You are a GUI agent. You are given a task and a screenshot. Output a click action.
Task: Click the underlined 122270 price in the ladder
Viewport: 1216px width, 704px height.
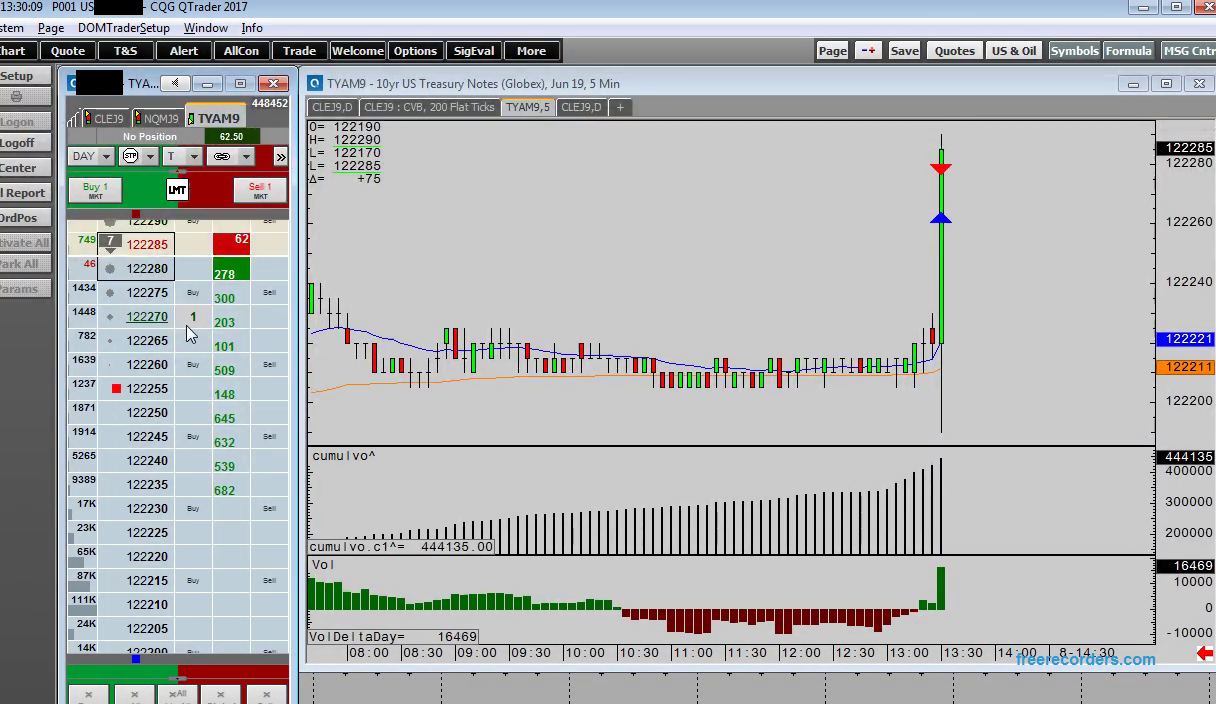[147, 316]
